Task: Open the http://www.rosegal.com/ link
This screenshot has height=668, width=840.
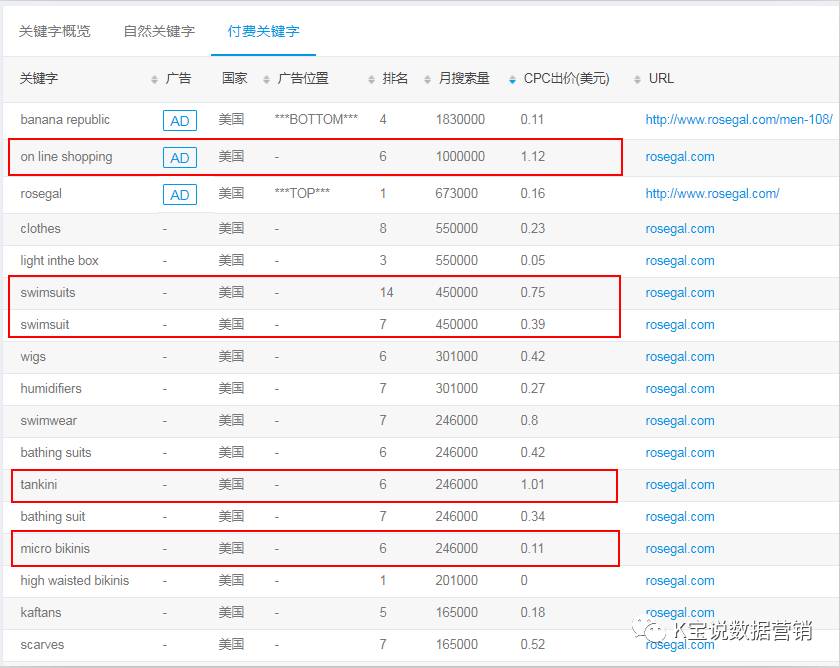Action: pos(712,193)
